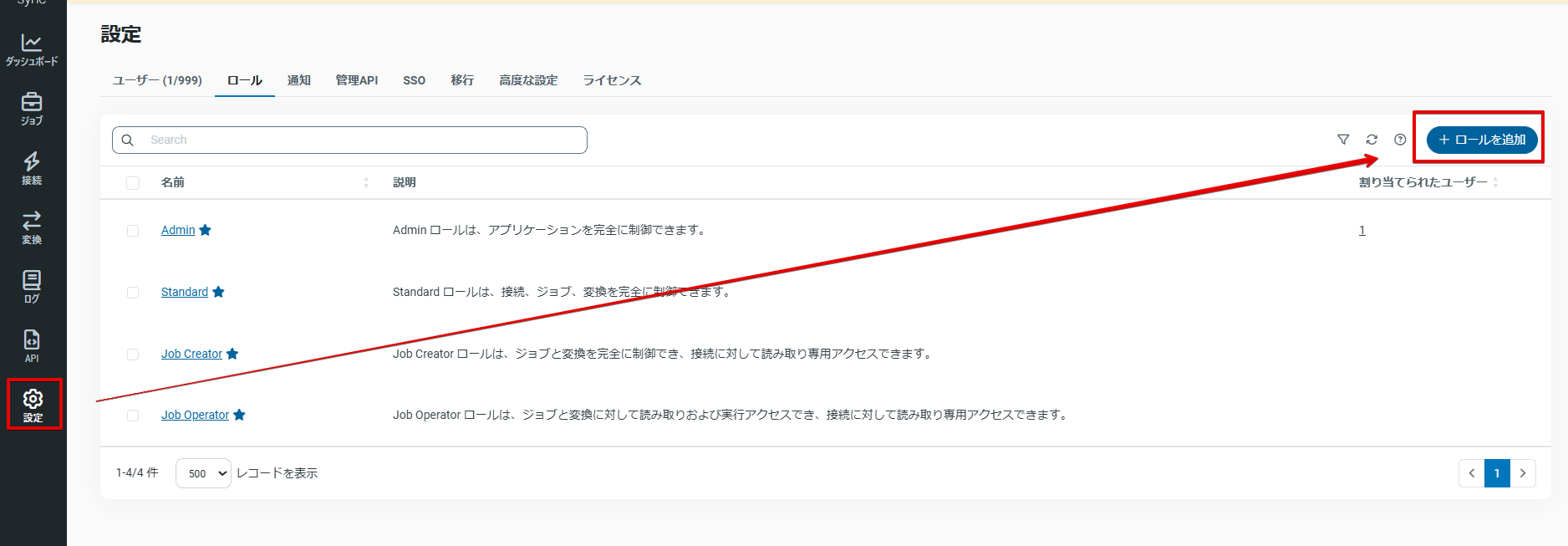
Task: Open the Standard role link
Action: (x=185, y=292)
